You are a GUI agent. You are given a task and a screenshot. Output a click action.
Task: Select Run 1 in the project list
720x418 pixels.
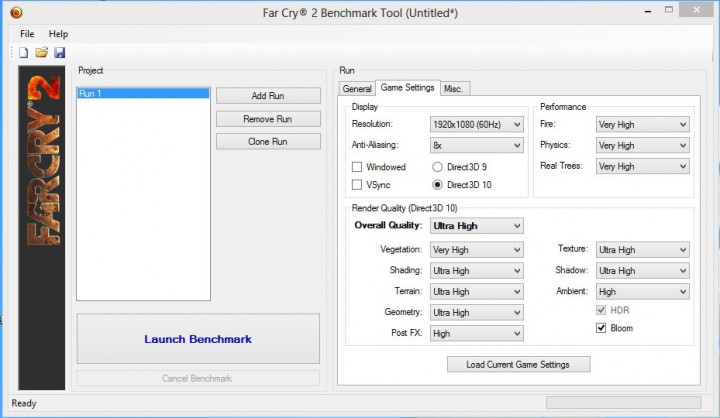point(143,93)
